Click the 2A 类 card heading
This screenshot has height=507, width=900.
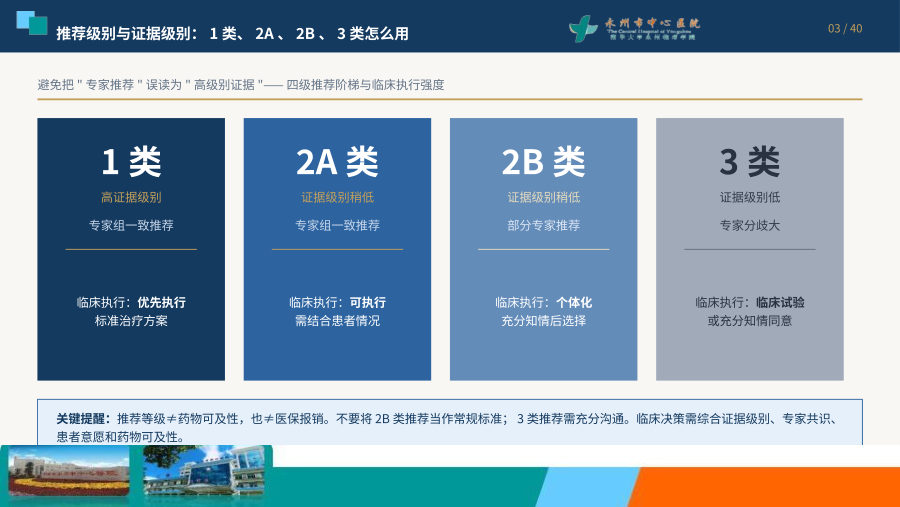(x=338, y=162)
